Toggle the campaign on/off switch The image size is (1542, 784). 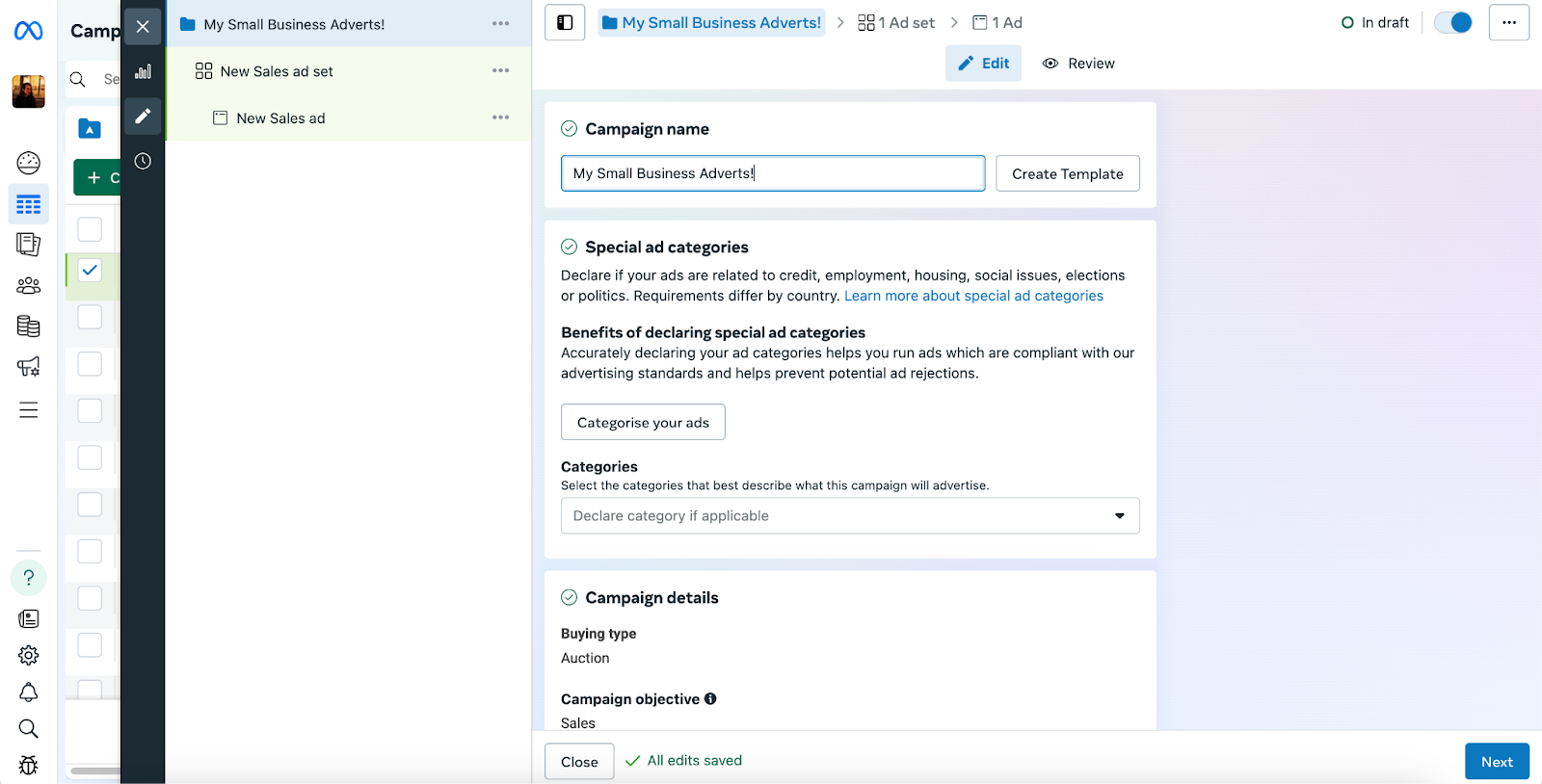click(x=1453, y=23)
